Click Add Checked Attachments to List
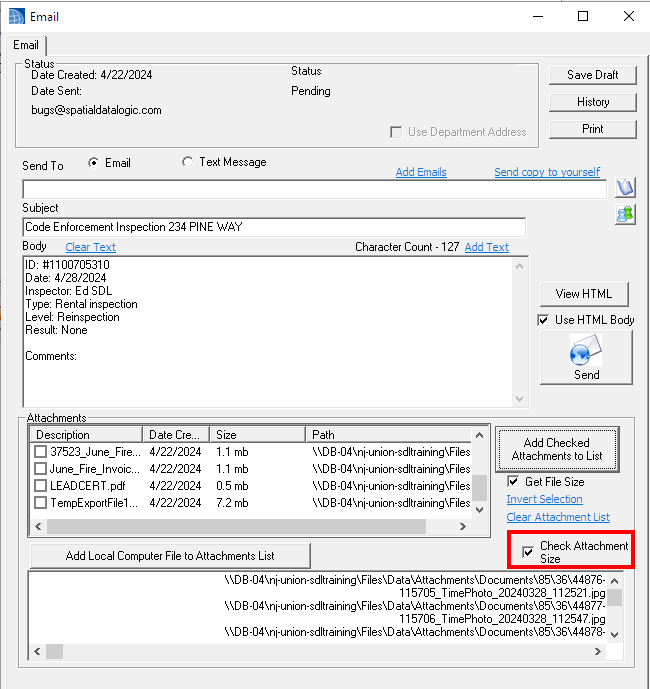 click(557, 450)
